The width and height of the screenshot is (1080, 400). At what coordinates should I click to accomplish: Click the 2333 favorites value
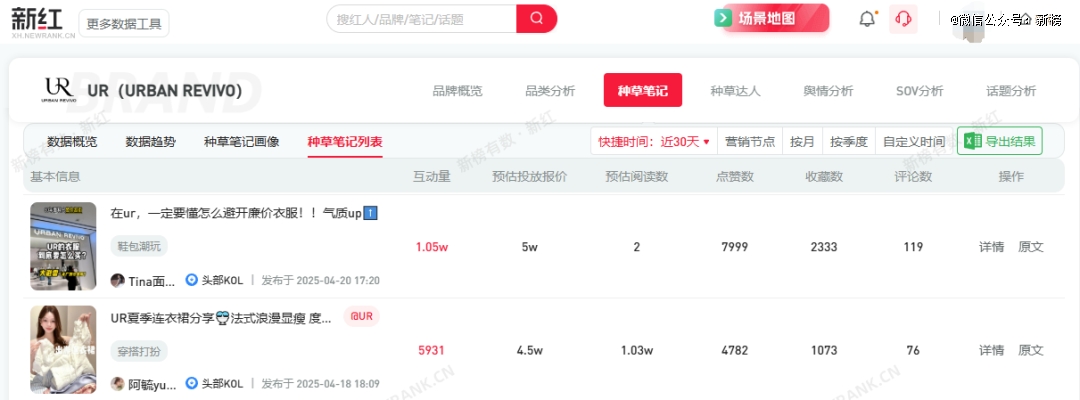824,247
